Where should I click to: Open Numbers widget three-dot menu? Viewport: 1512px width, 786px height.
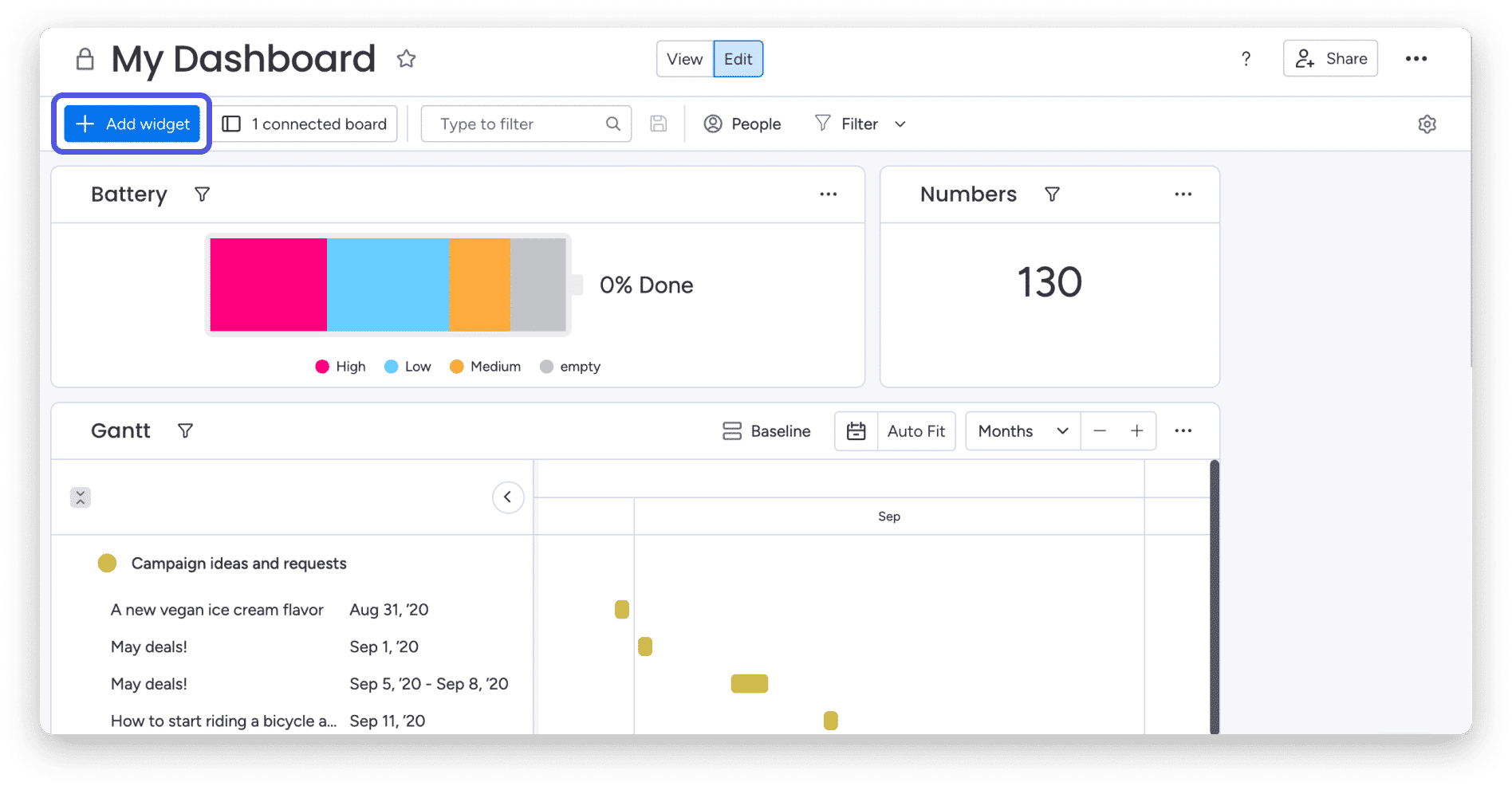[1183, 195]
